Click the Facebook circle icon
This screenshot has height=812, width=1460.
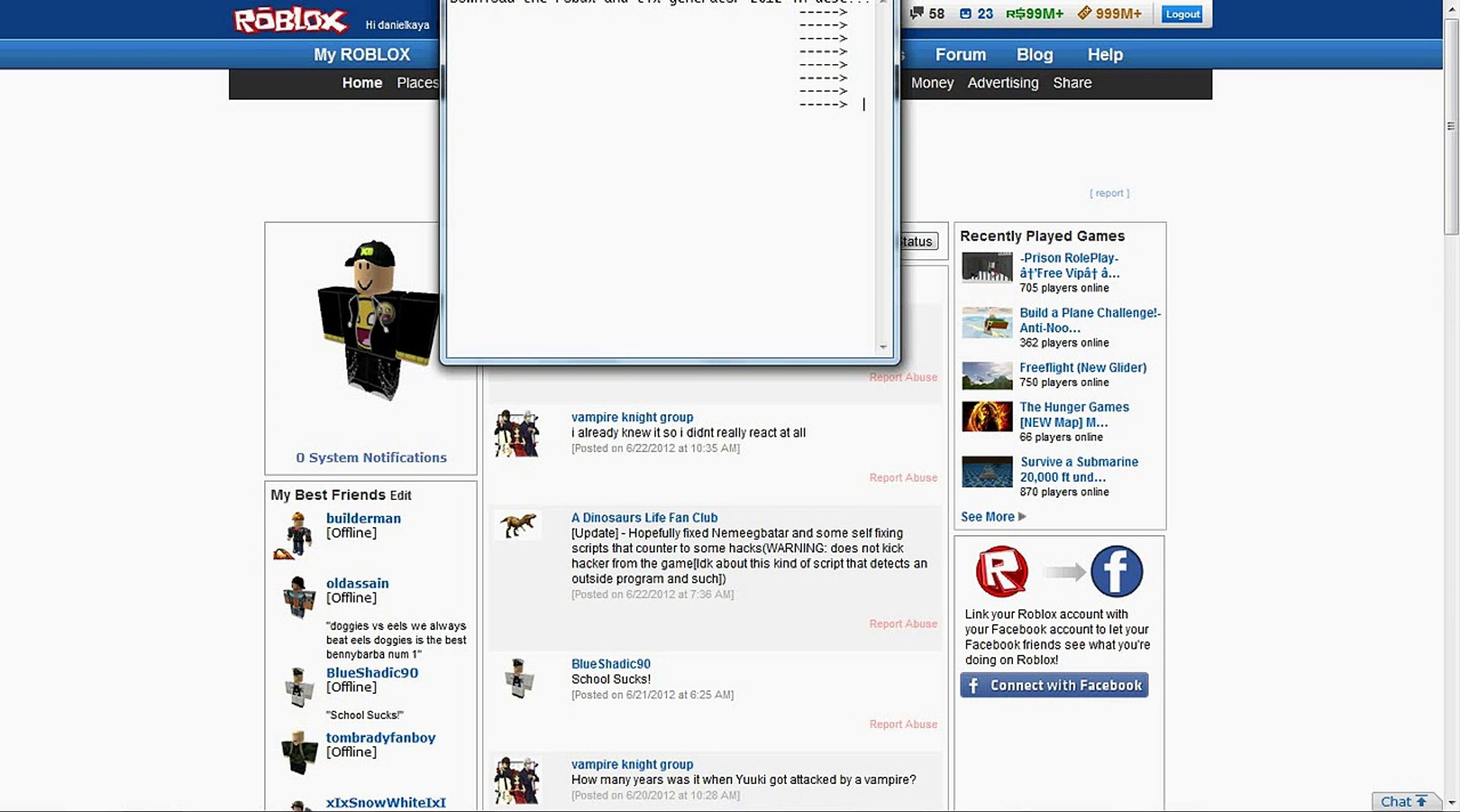click(x=1116, y=571)
